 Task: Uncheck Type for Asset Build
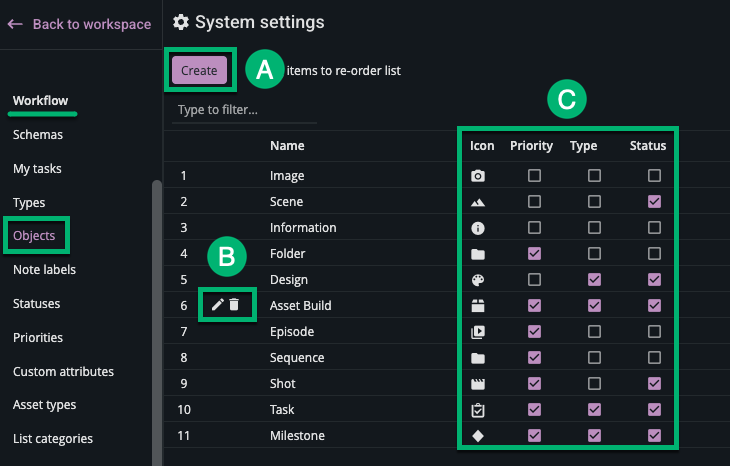[x=594, y=305]
